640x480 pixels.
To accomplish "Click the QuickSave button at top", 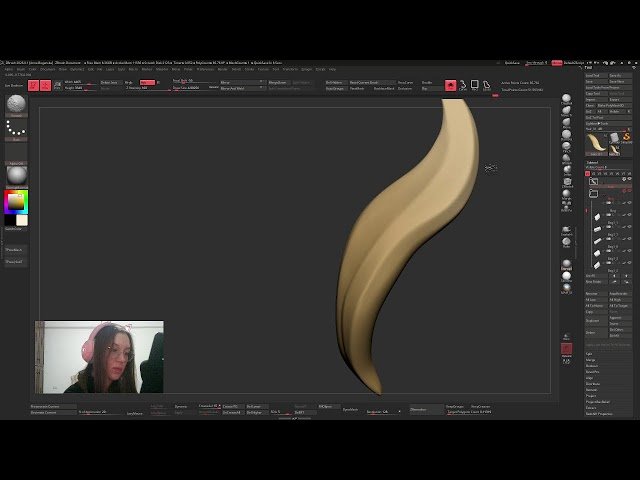I will 513,62.
